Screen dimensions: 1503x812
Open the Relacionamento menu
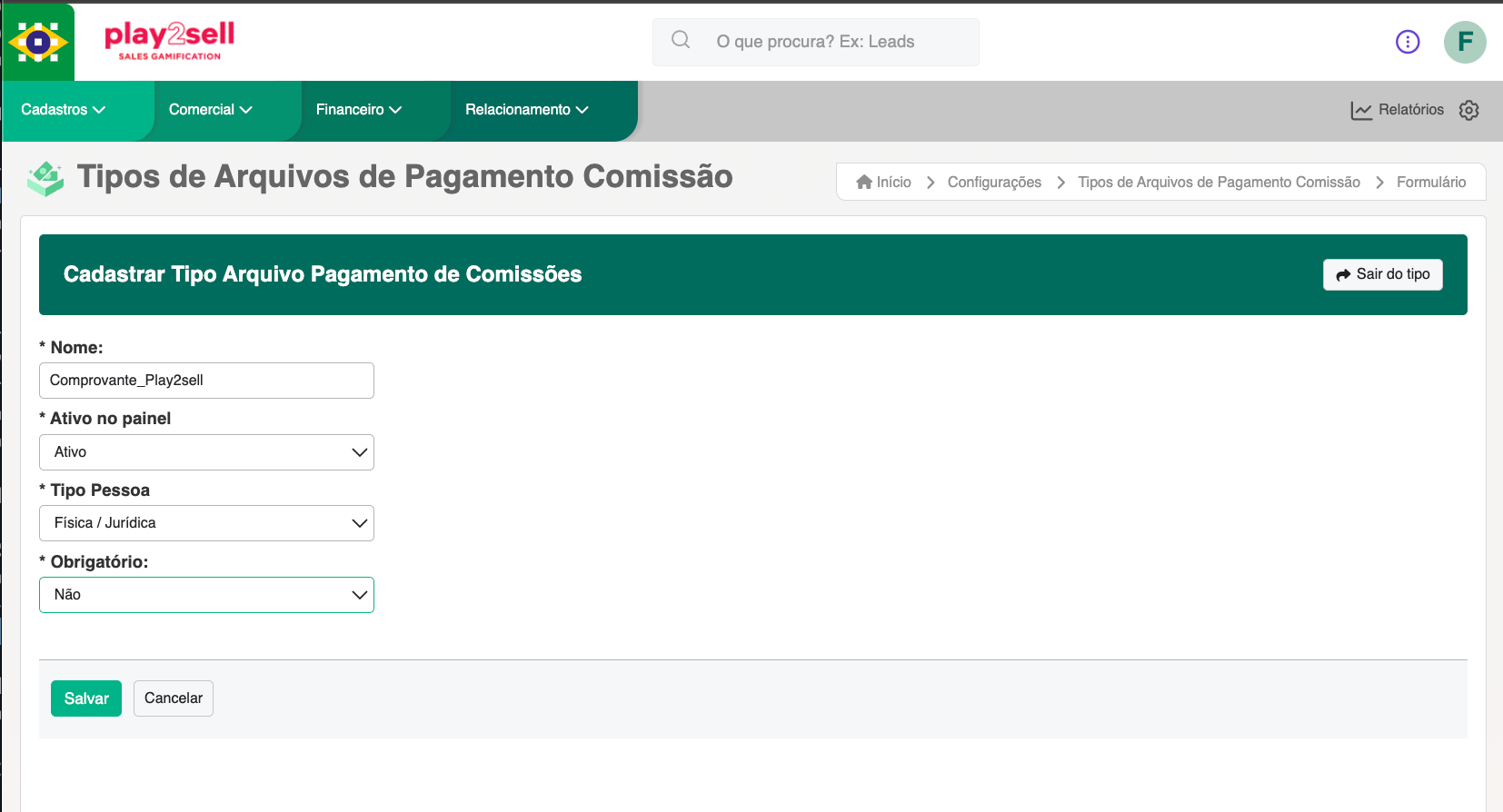[x=527, y=110]
